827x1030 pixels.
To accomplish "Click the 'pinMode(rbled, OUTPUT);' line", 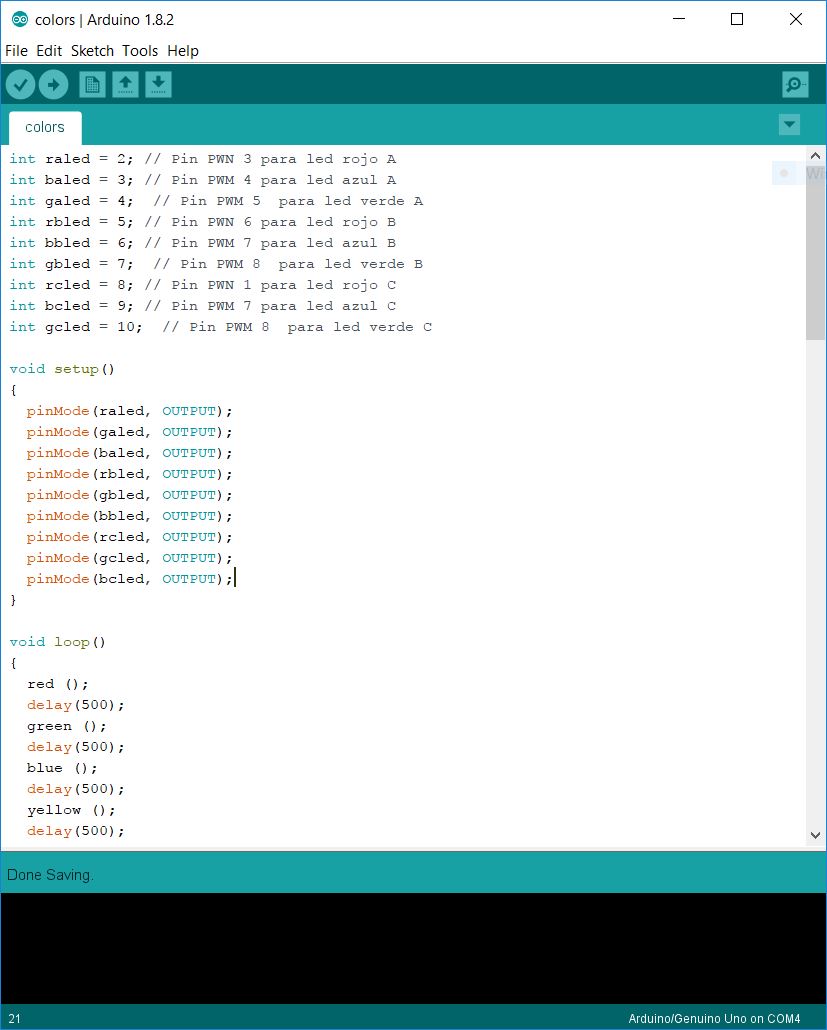I will (x=129, y=474).
